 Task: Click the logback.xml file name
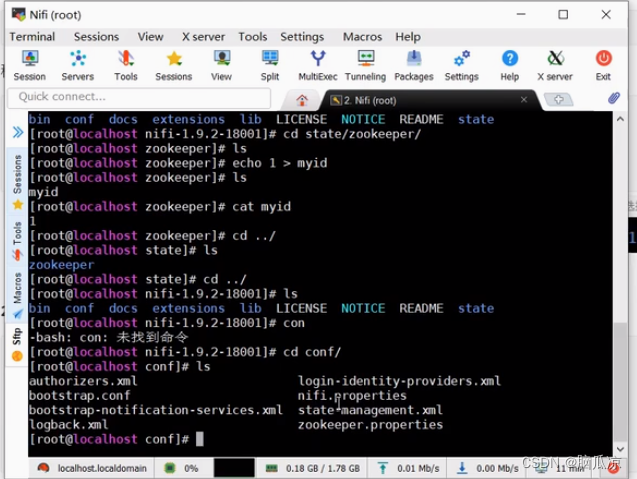click(69, 425)
